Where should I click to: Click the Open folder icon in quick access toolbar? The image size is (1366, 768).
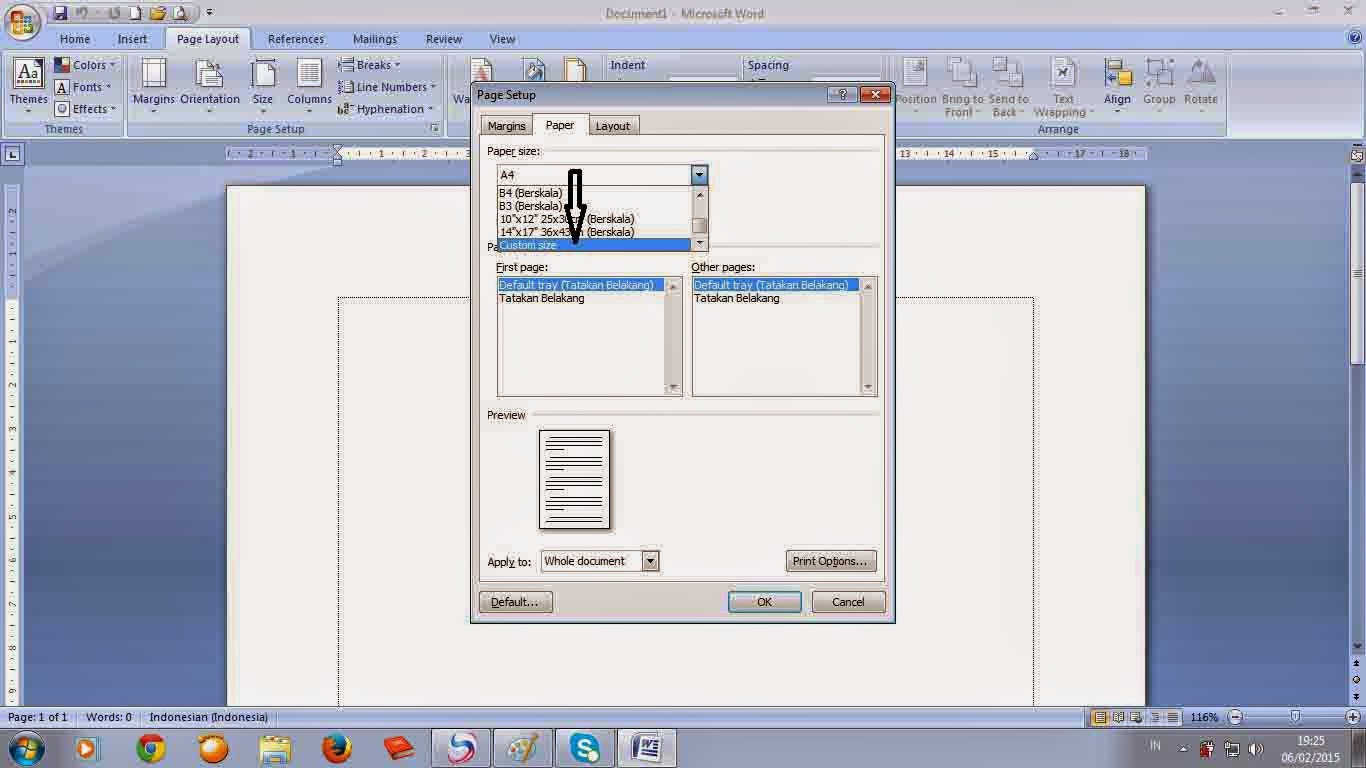[157, 13]
